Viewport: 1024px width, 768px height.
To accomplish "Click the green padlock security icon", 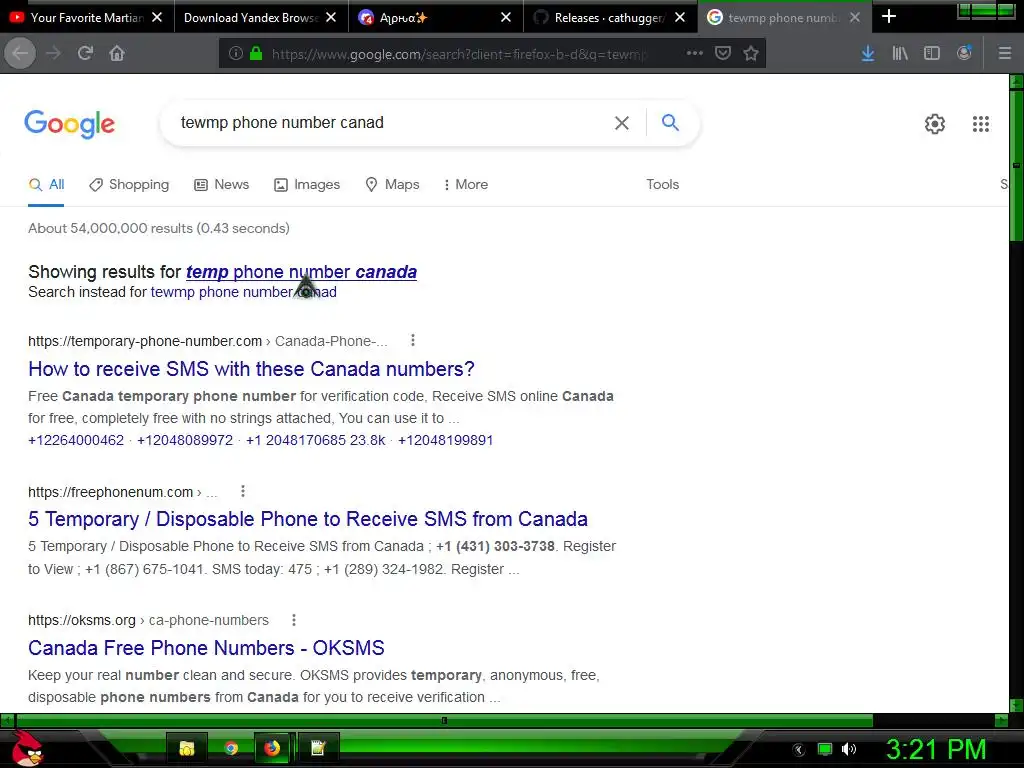I will click(x=256, y=54).
